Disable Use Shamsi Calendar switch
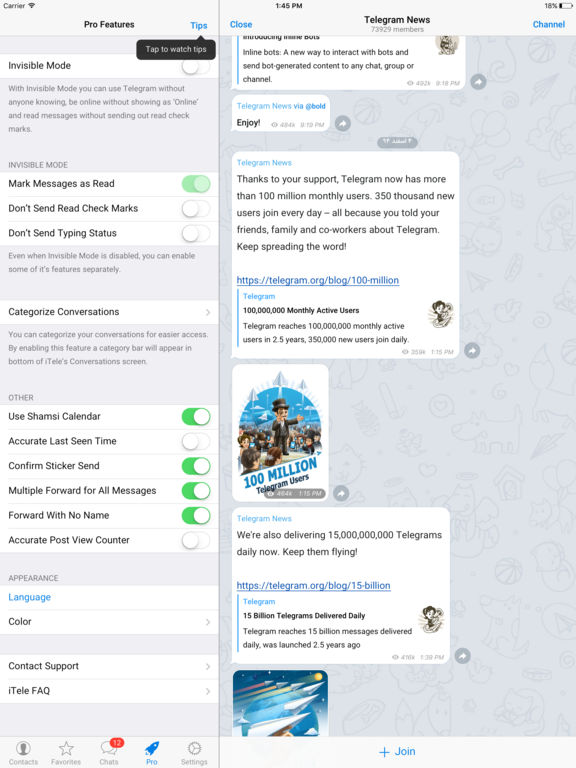This screenshot has width=576, height=768. (196, 416)
